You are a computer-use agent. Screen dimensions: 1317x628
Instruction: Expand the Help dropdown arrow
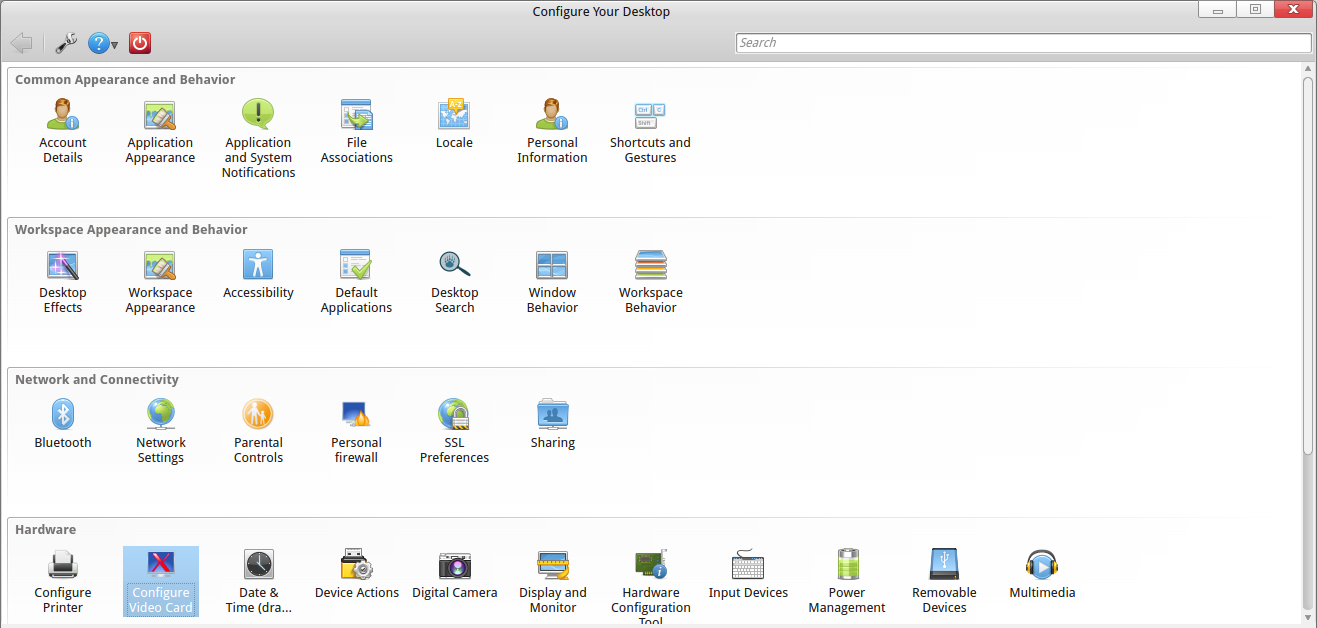coord(115,45)
